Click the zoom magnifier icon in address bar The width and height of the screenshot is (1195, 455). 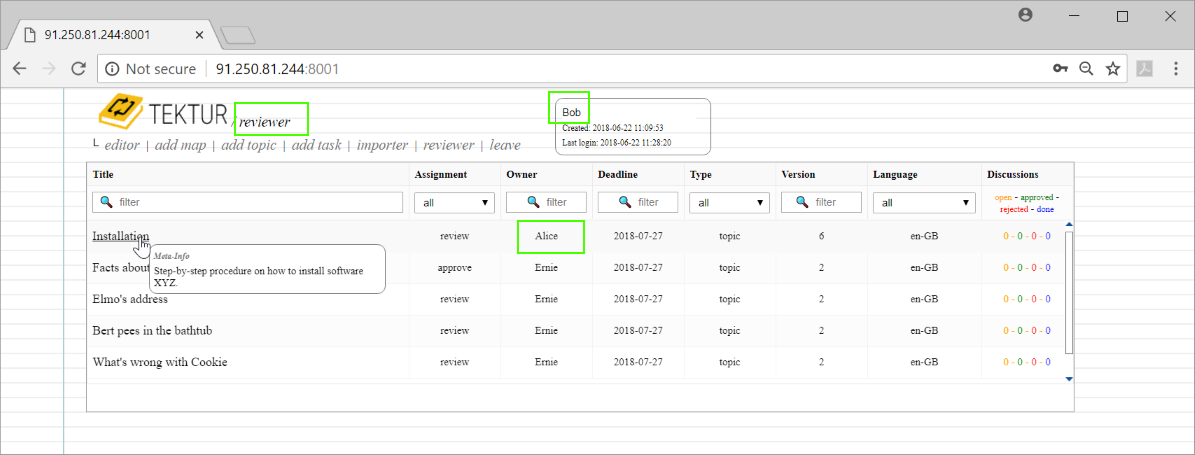point(1086,69)
